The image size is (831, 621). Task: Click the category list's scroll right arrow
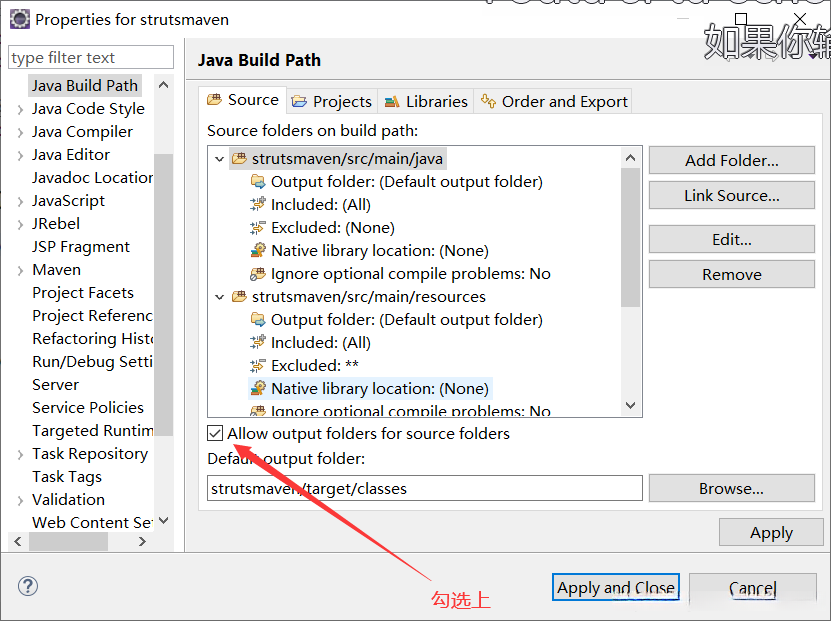[x=142, y=542]
